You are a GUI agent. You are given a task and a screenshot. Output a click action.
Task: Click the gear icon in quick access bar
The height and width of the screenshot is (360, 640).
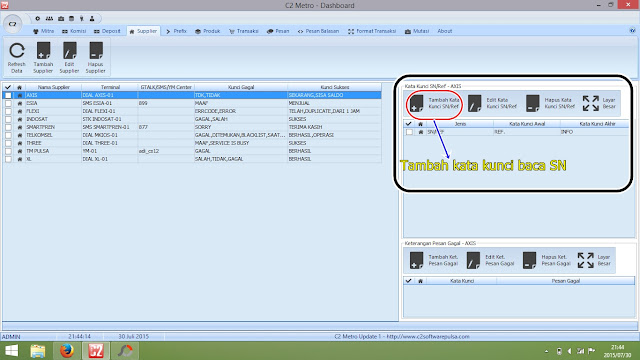(x=38, y=18)
